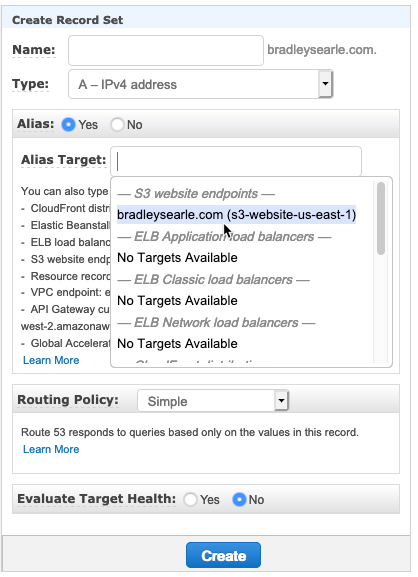This screenshot has height=577, width=418.
Task: Select Alias No radio button
Action: pyautogui.click(x=117, y=124)
